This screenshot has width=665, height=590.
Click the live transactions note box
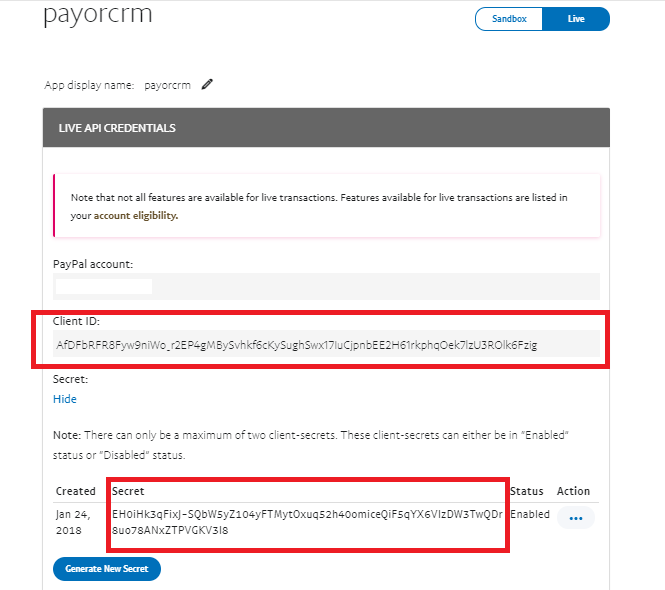(326, 206)
